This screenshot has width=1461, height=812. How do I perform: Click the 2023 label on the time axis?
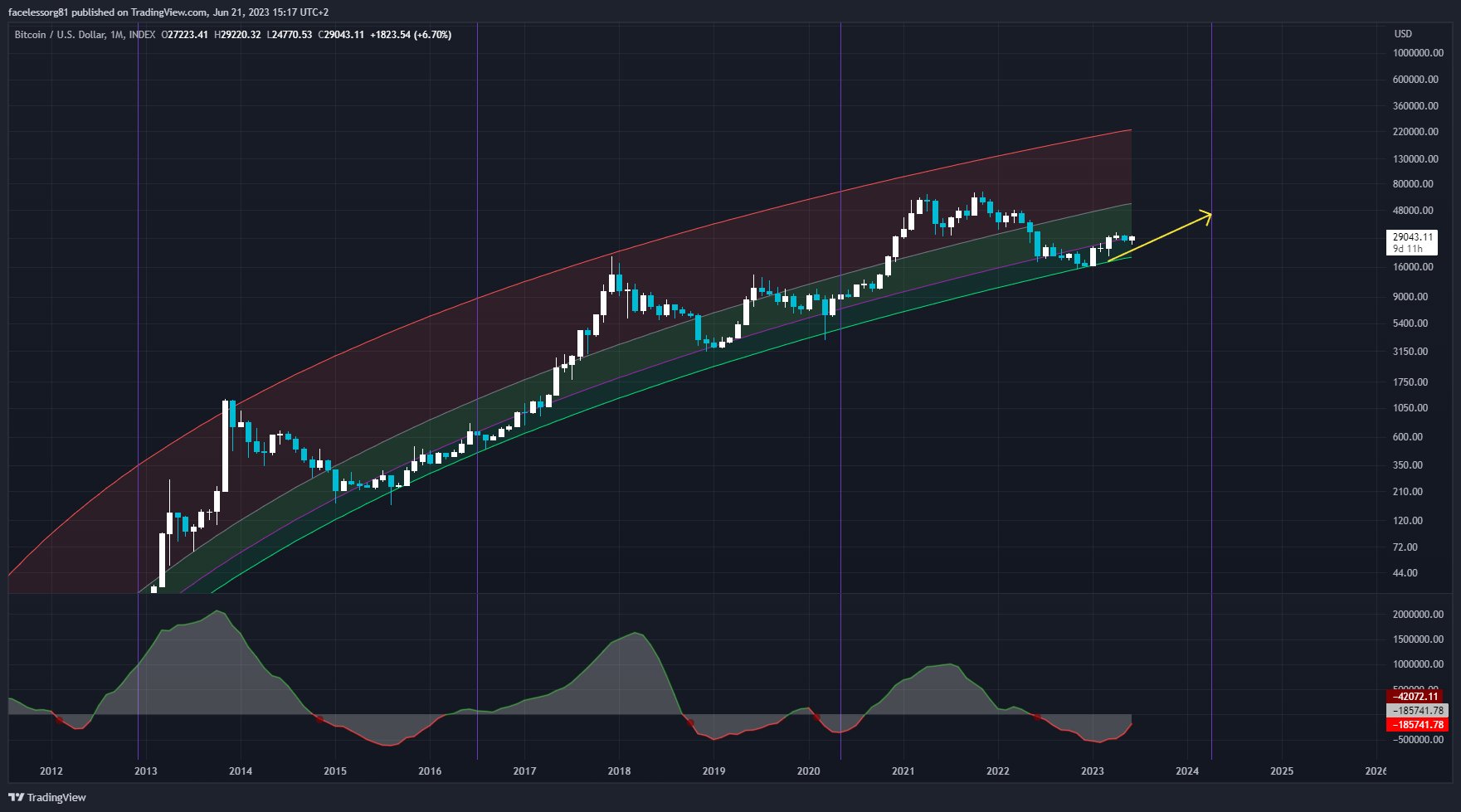(x=1093, y=771)
